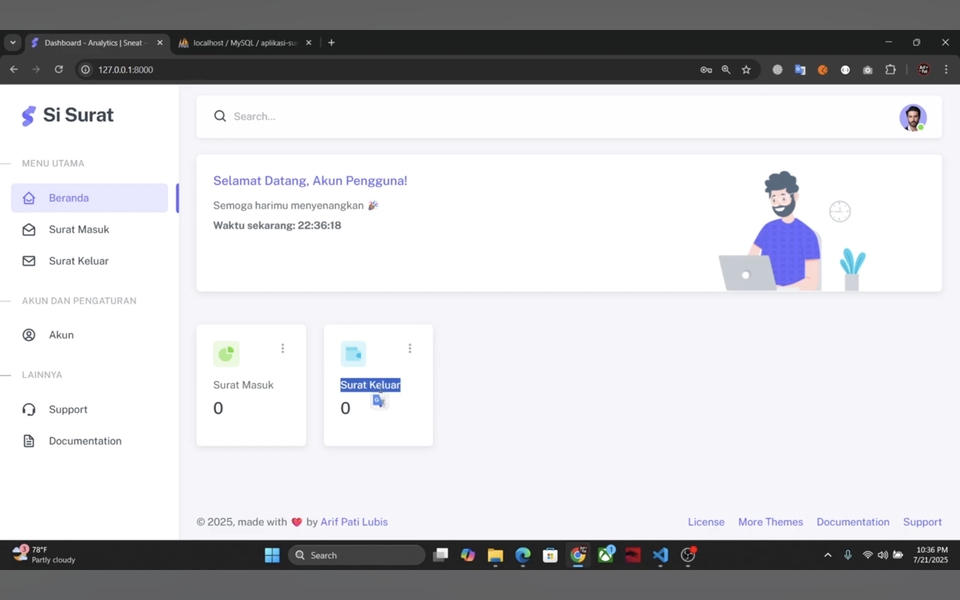Reload the dashboard page
960x600 pixels.
point(59,70)
